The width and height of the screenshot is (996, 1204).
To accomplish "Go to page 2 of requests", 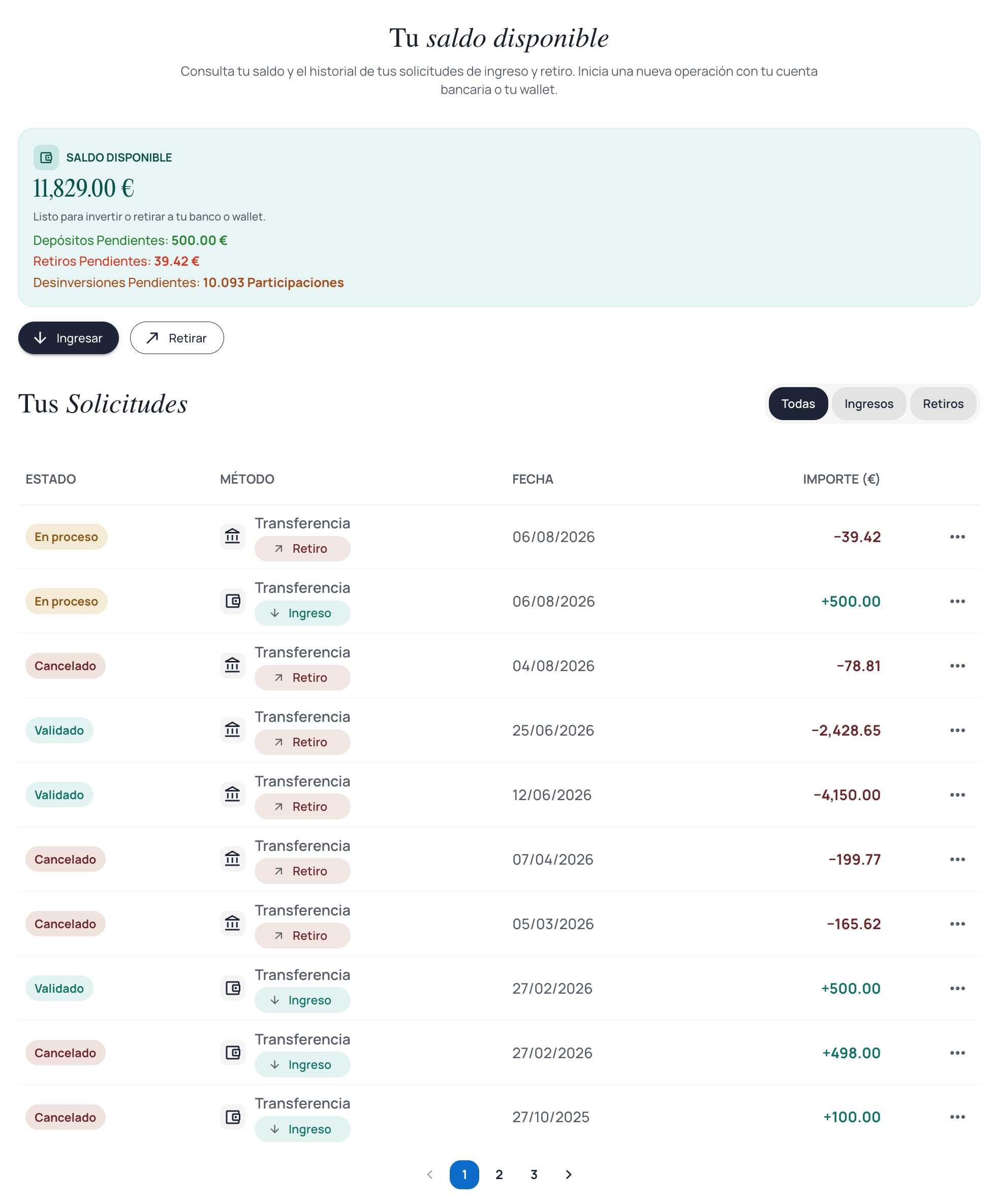I will pos(499,1174).
